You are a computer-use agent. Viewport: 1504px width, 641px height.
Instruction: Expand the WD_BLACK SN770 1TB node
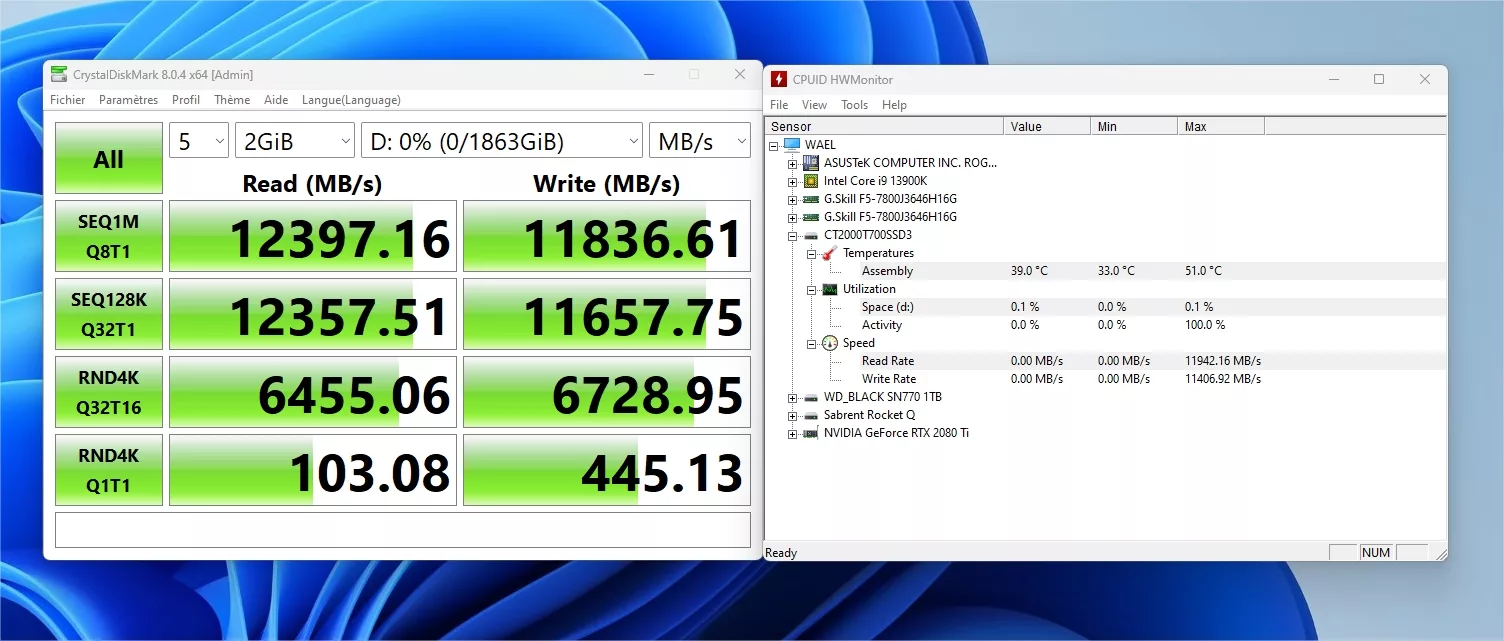click(x=792, y=397)
